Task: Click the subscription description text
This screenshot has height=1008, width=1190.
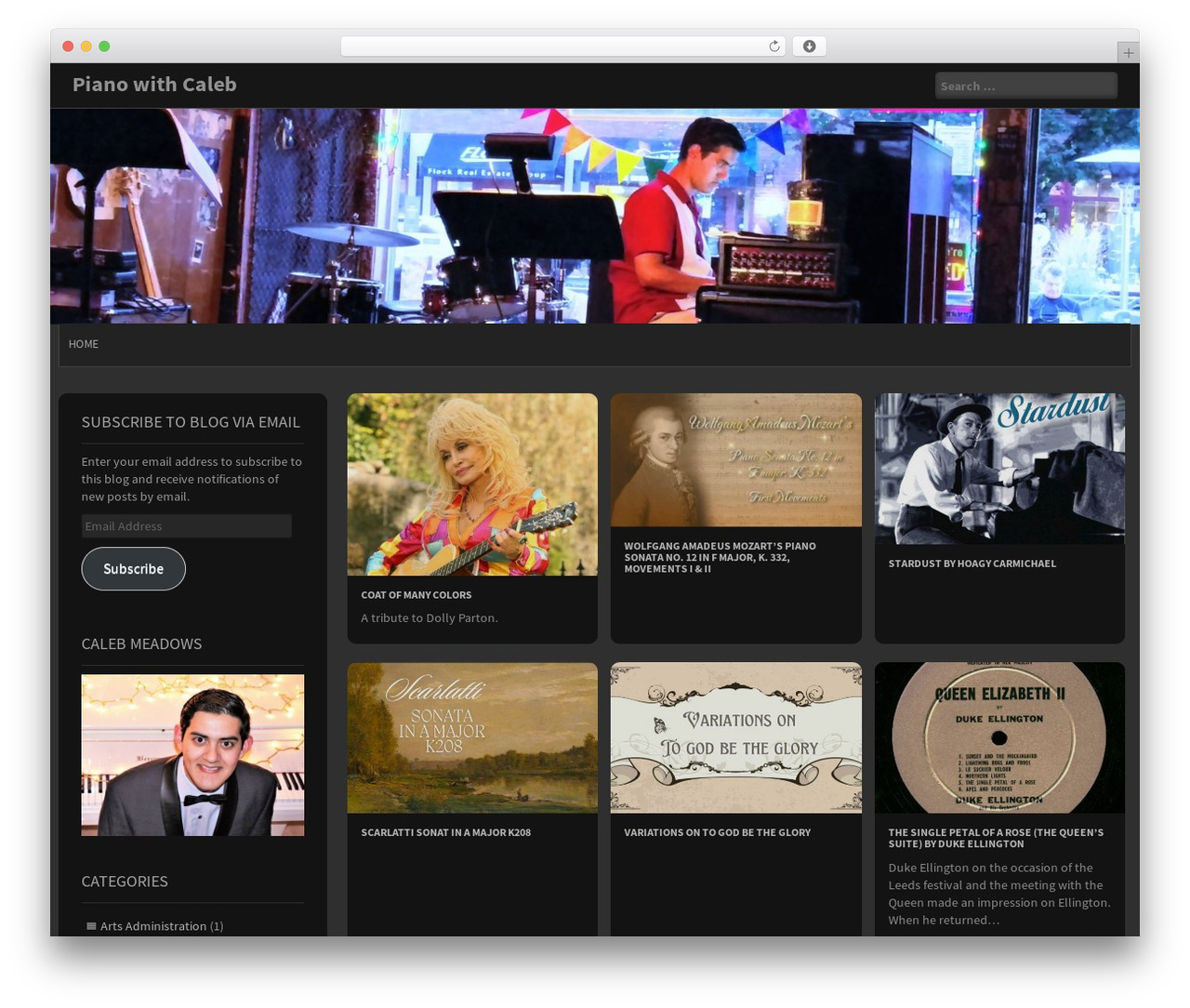Action: pos(192,479)
